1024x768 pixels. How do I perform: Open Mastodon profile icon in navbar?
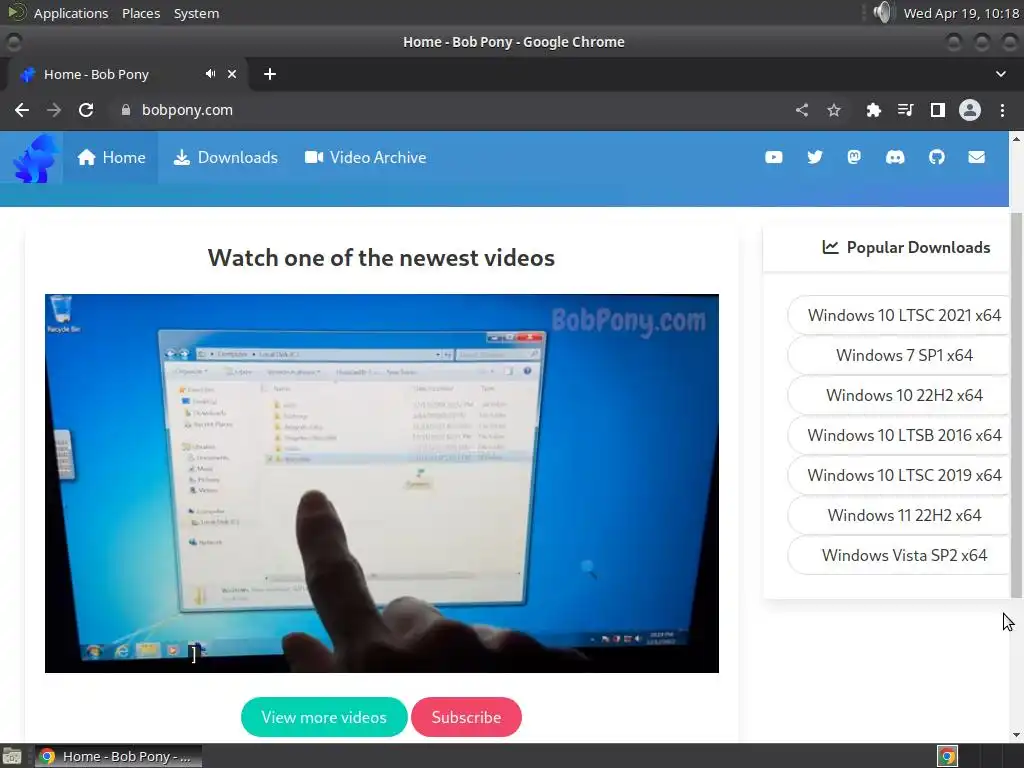854,157
